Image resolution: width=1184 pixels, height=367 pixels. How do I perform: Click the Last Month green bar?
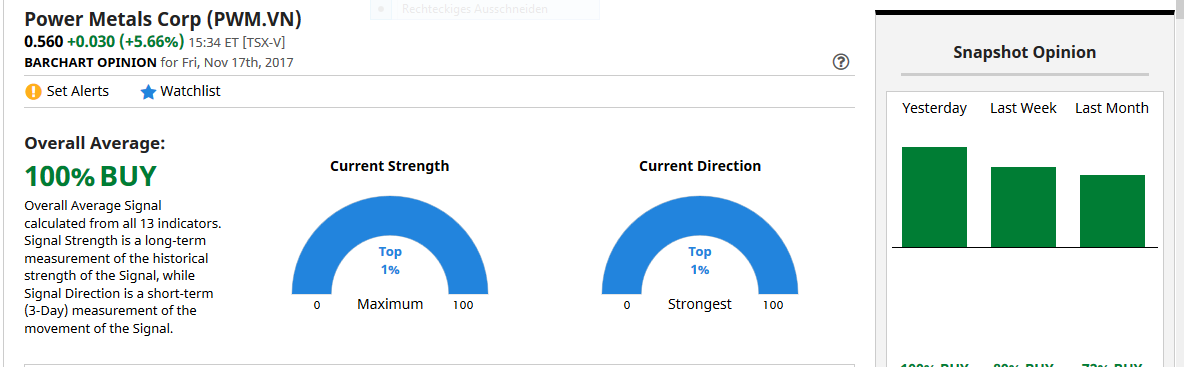point(1112,211)
